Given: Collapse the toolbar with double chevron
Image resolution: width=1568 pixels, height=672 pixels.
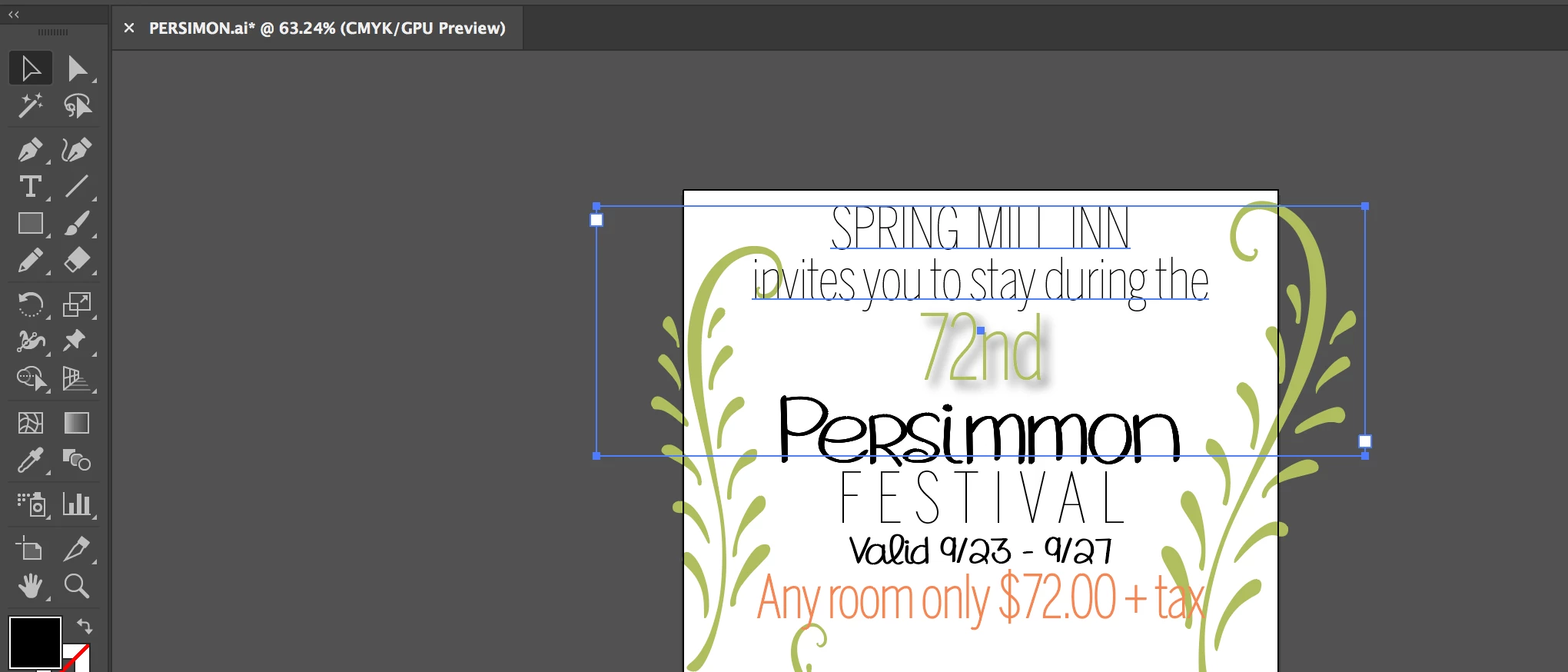Looking at the screenshot, I should pyautogui.click(x=14, y=14).
